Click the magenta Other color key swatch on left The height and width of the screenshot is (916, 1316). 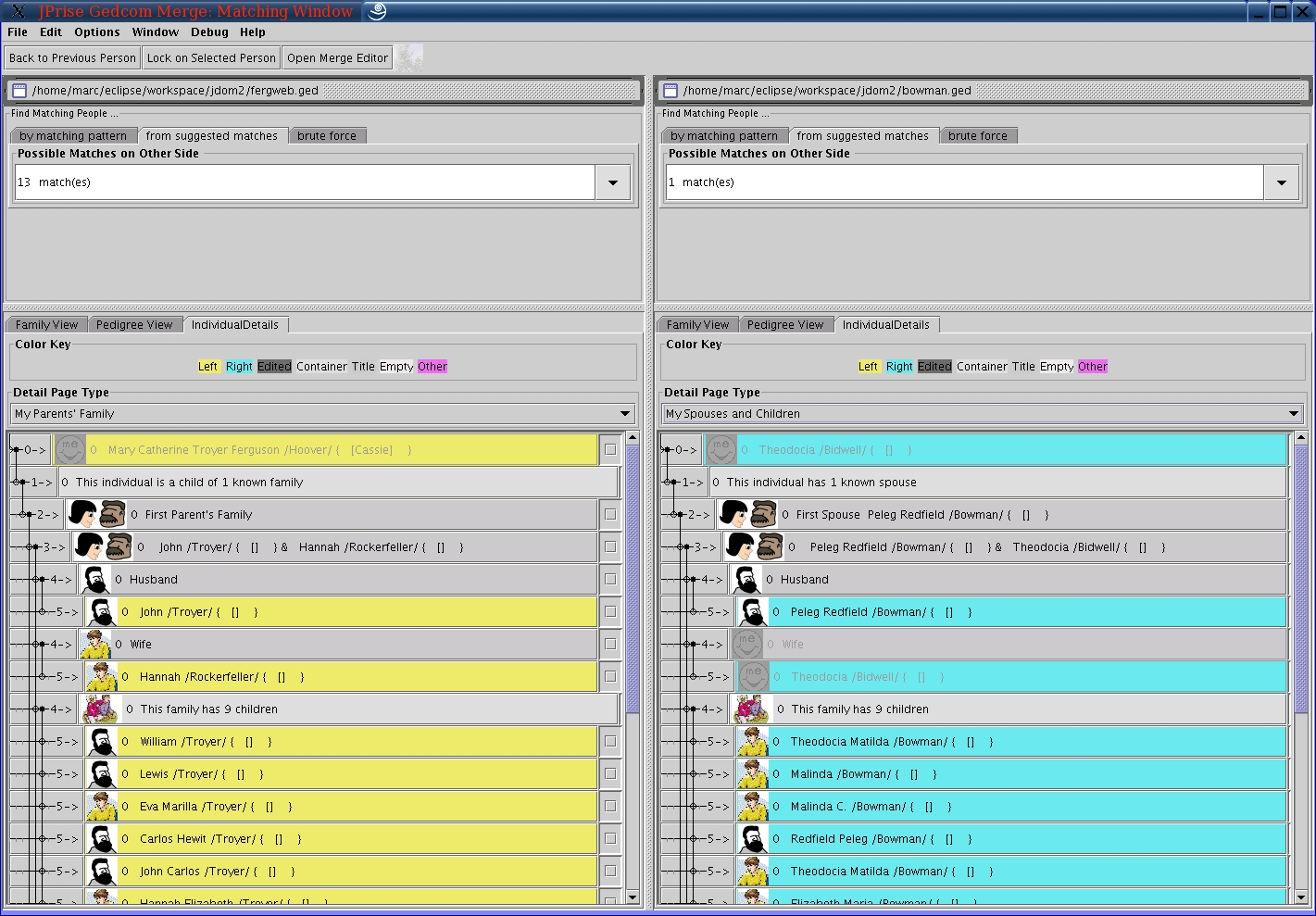point(432,367)
